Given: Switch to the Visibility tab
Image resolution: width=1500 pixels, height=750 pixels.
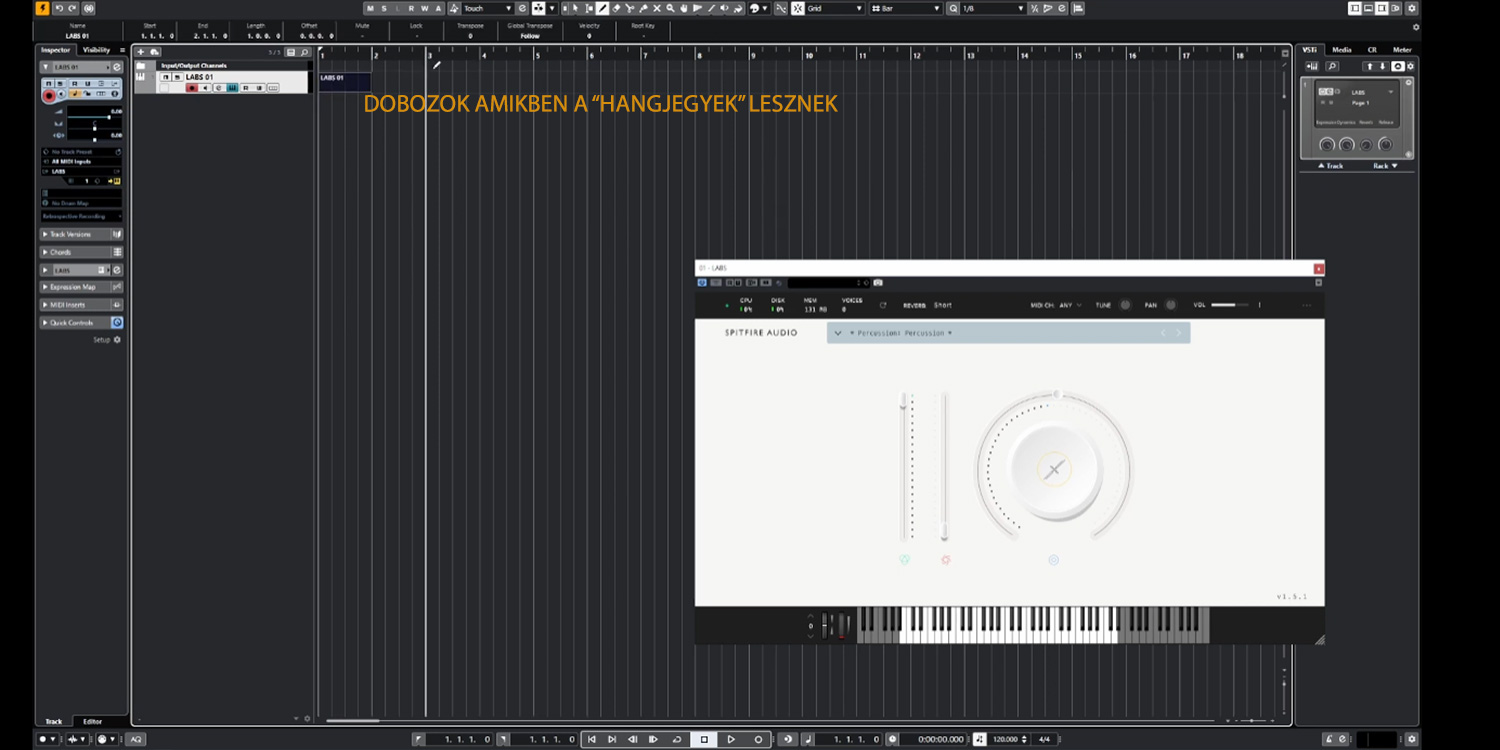Looking at the screenshot, I should click(x=97, y=50).
